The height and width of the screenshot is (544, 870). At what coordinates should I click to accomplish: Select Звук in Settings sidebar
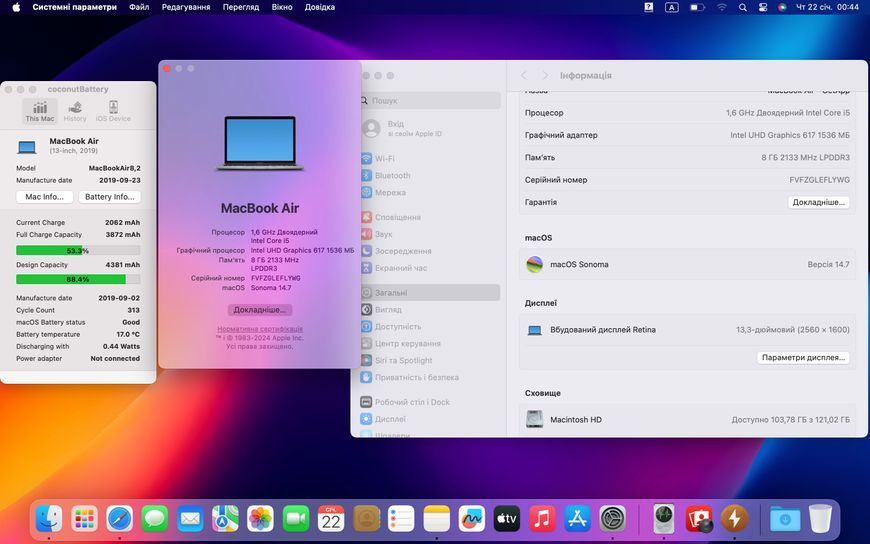tap(431, 234)
